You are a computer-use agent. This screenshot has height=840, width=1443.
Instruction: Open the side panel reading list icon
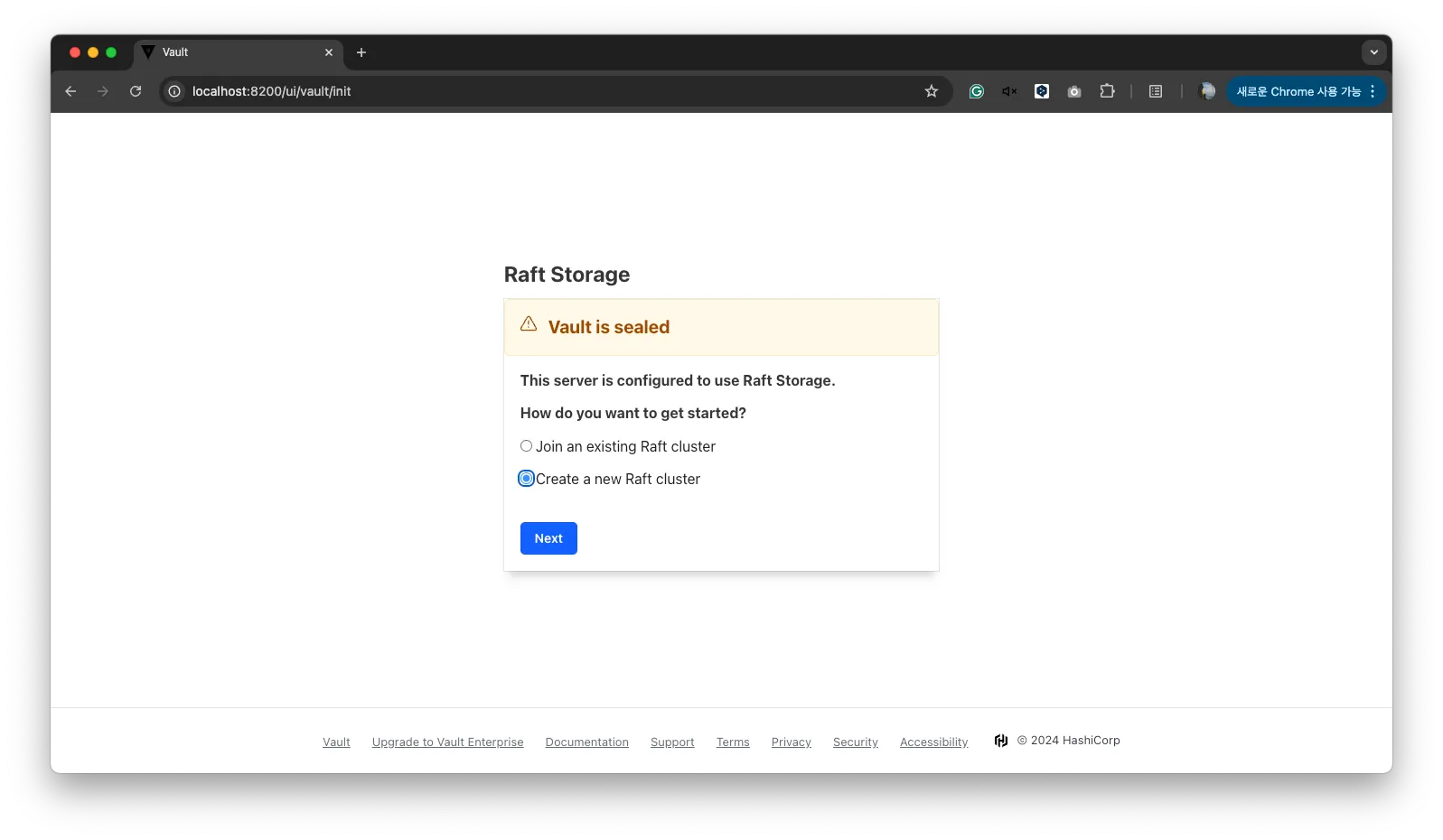pyautogui.click(x=1156, y=91)
